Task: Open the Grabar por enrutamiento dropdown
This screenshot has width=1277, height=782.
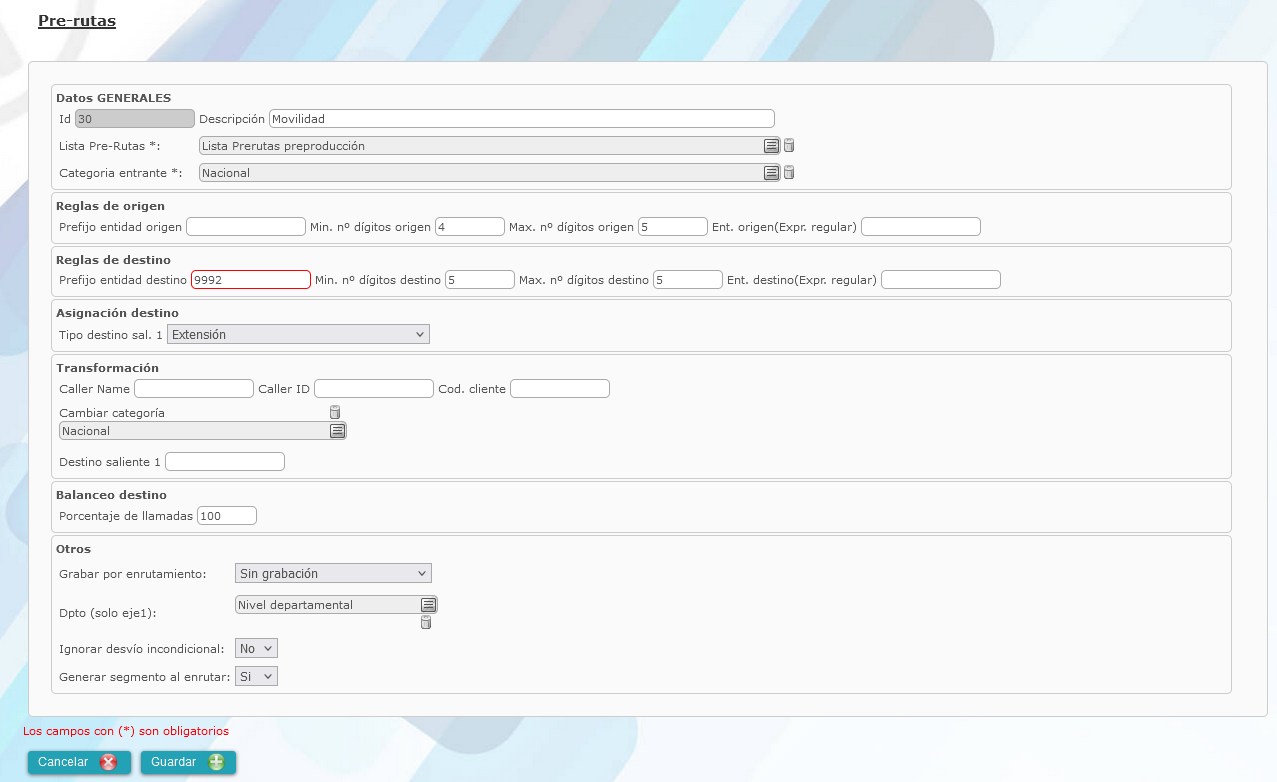Action: (333, 574)
